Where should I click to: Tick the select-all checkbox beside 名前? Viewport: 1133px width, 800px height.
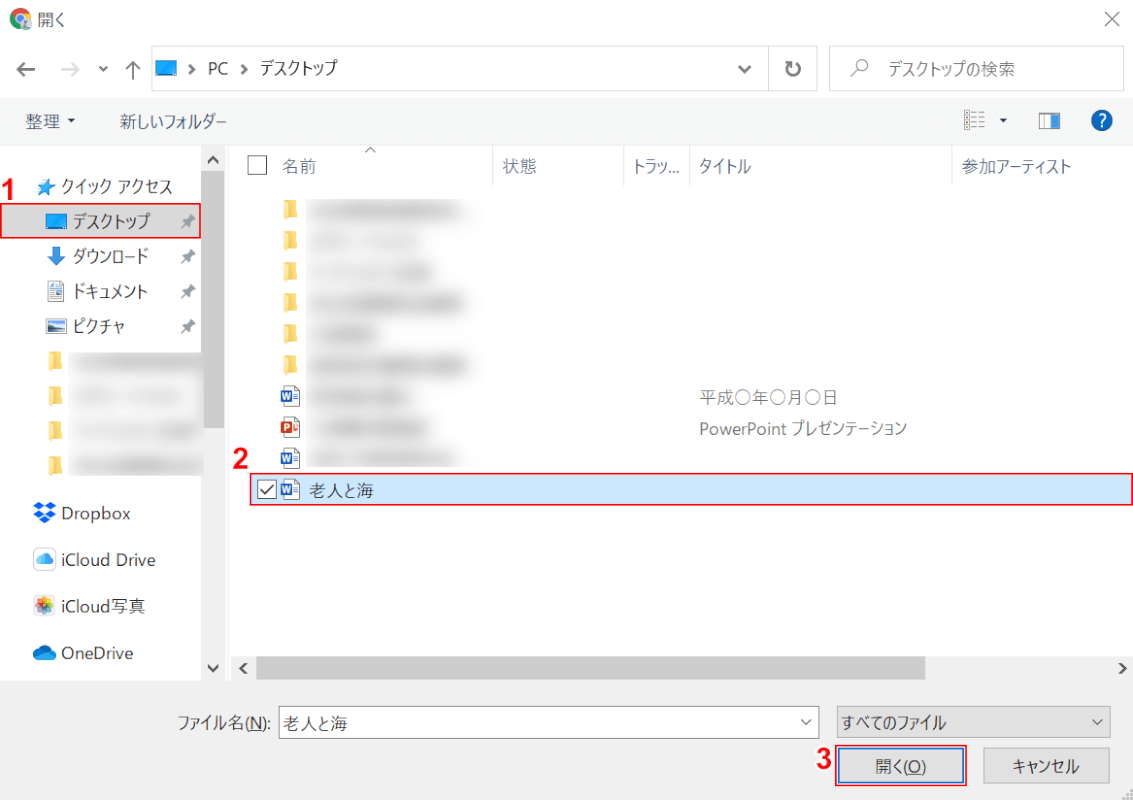(x=257, y=165)
